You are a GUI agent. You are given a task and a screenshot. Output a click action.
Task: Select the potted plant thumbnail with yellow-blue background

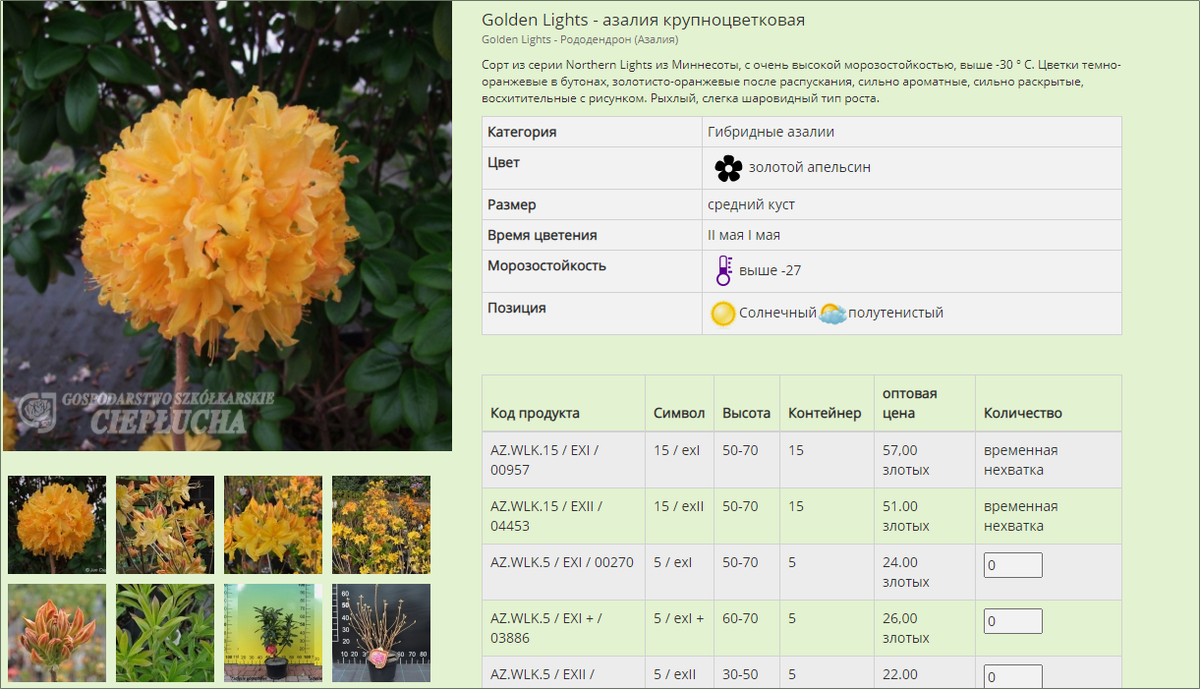pyautogui.click(x=273, y=633)
